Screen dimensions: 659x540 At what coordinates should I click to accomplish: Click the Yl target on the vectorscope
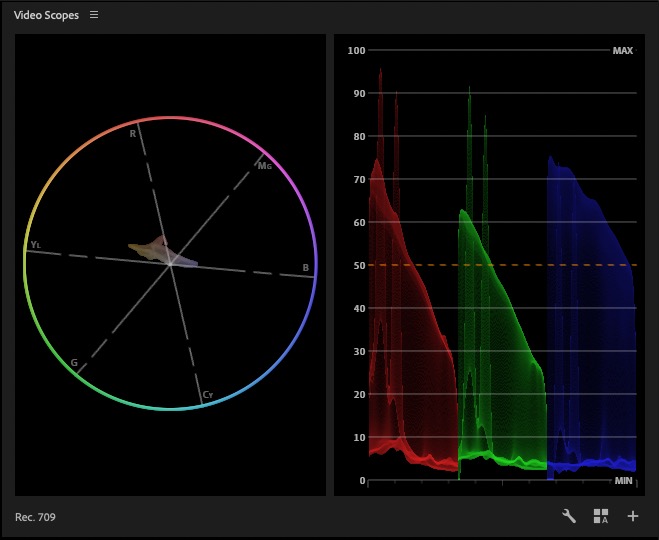[x=36, y=245]
